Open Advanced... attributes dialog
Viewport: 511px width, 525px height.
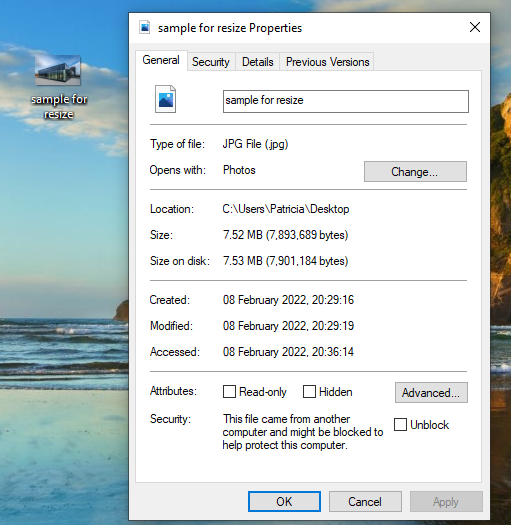(x=431, y=392)
